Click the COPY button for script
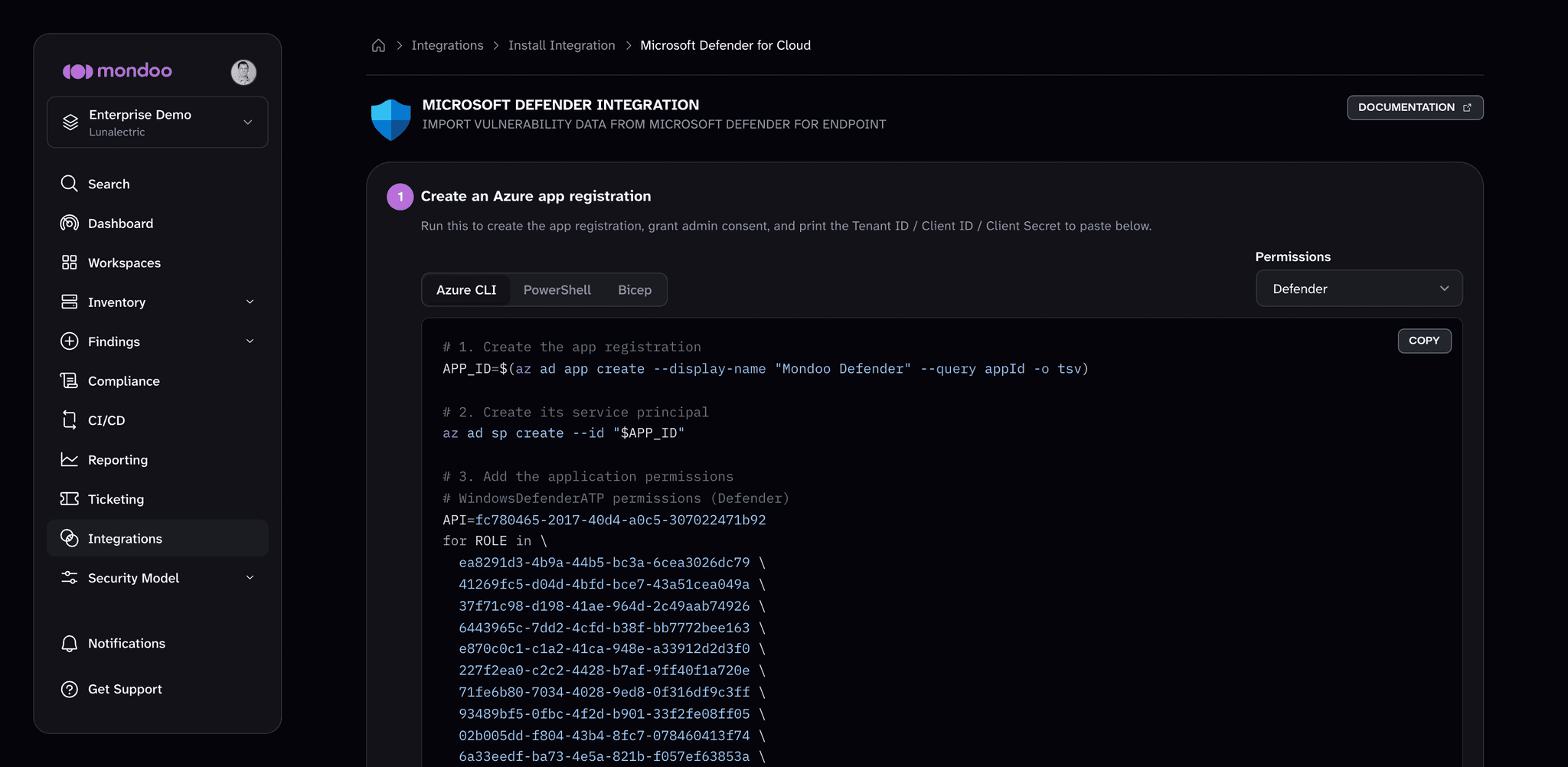Screen dimensions: 1568x767 click(x=1424, y=341)
